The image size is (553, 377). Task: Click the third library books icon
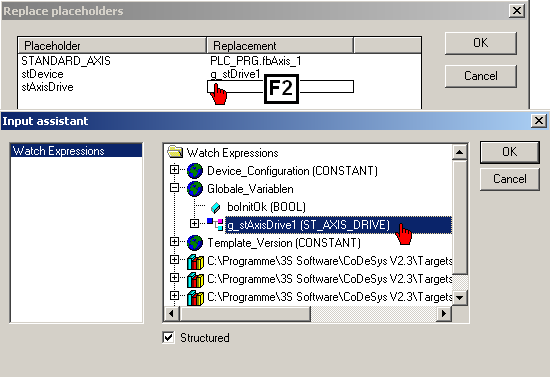[195, 297]
